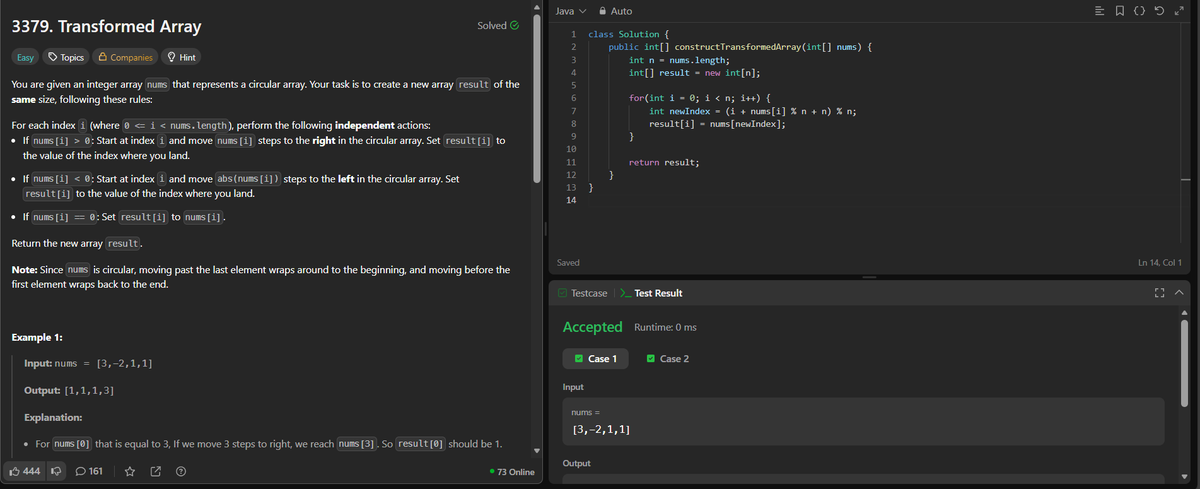
Task: Click line number 7 in the gutter
Action: point(573,111)
